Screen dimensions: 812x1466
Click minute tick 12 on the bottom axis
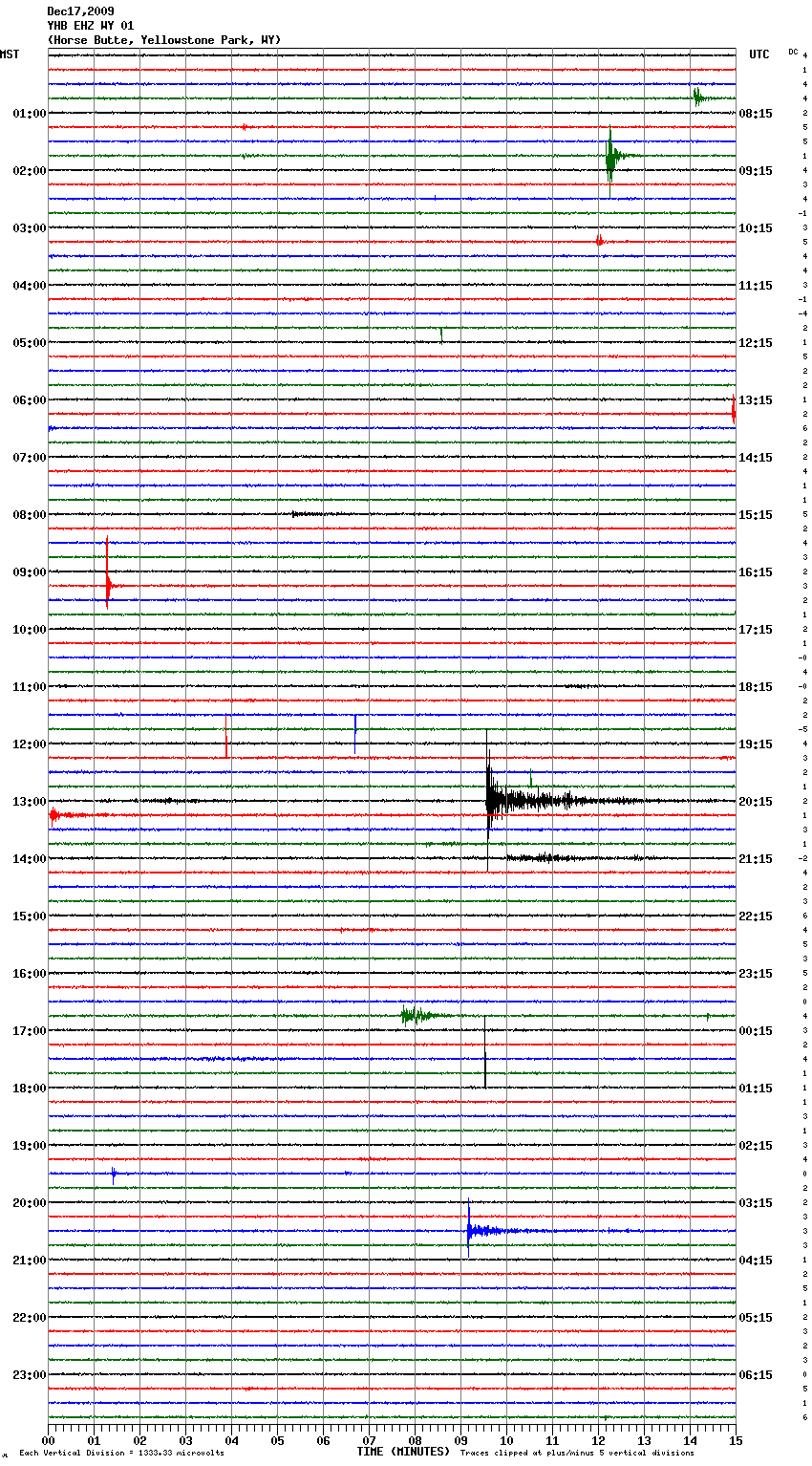[x=598, y=1440]
